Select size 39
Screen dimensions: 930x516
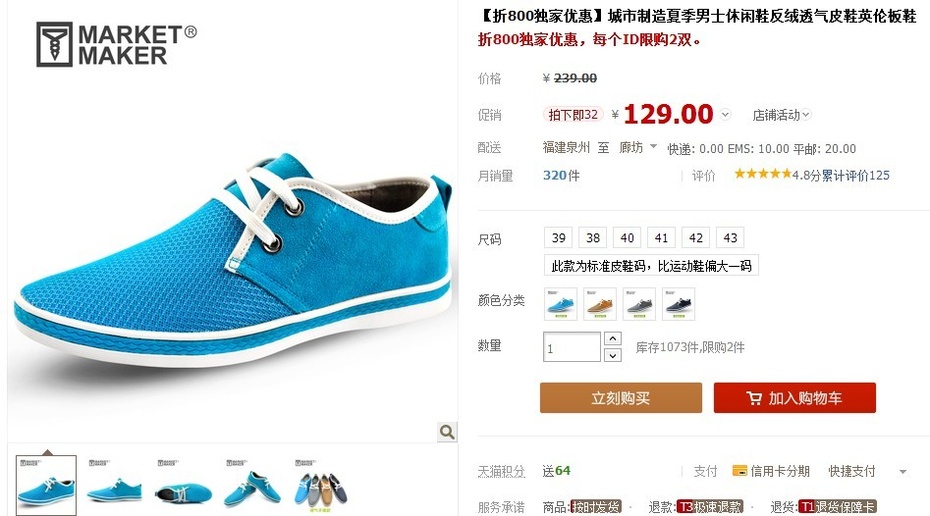point(558,238)
